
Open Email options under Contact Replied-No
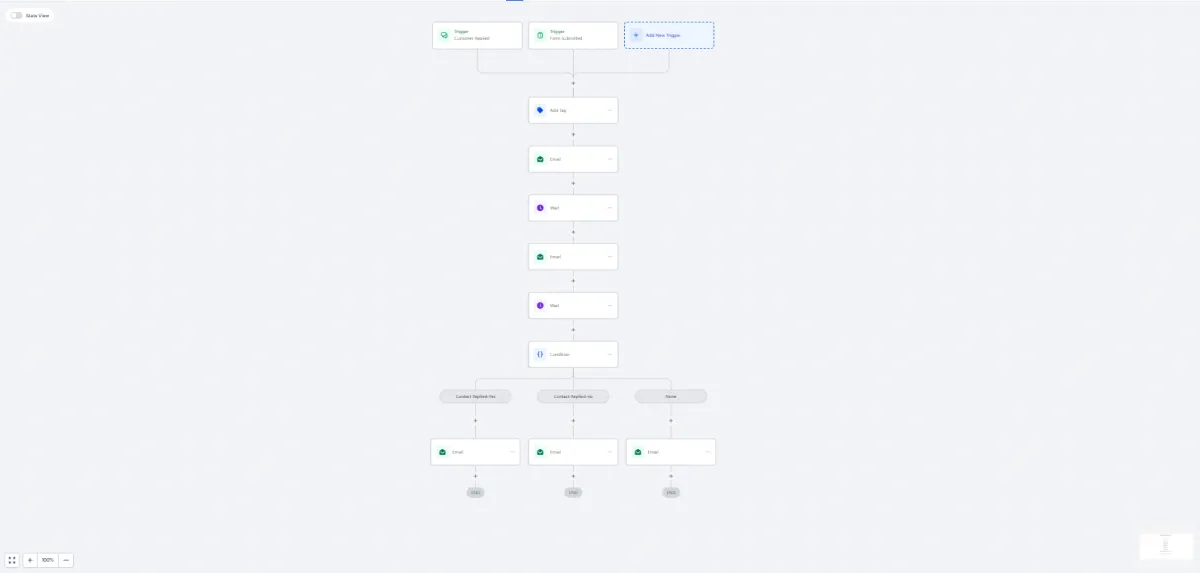coord(610,452)
